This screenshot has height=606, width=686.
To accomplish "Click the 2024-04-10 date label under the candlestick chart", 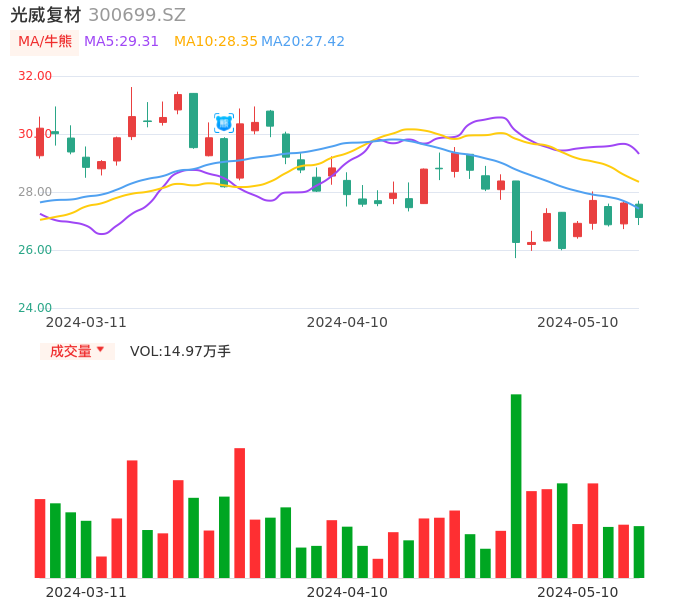I will [347, 322].
